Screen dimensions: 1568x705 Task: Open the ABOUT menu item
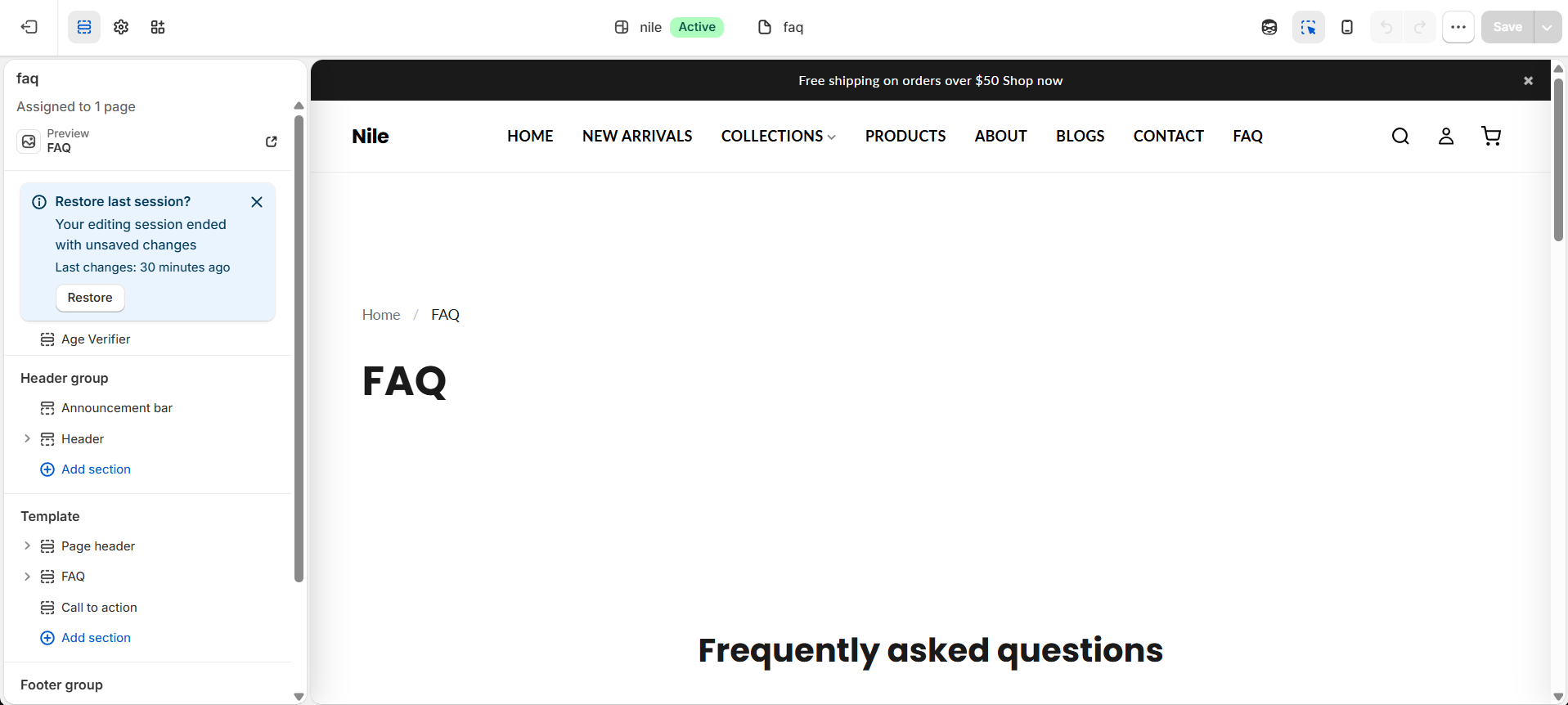tap(1000, 136)
